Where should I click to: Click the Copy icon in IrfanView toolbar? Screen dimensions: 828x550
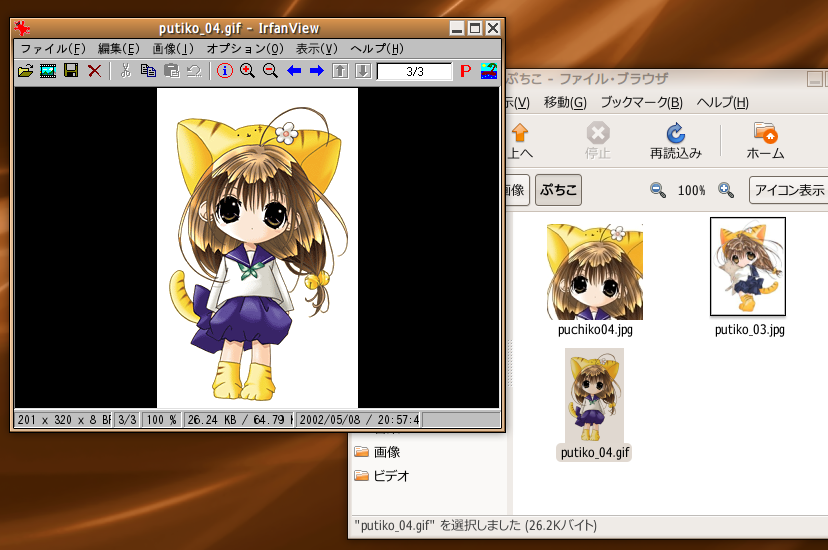[148, 71]
